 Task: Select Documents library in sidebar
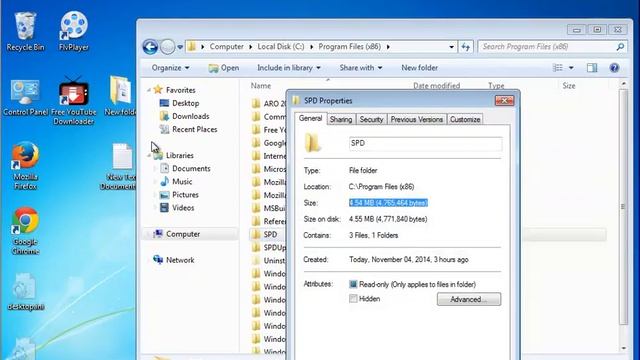click(185, 169)
